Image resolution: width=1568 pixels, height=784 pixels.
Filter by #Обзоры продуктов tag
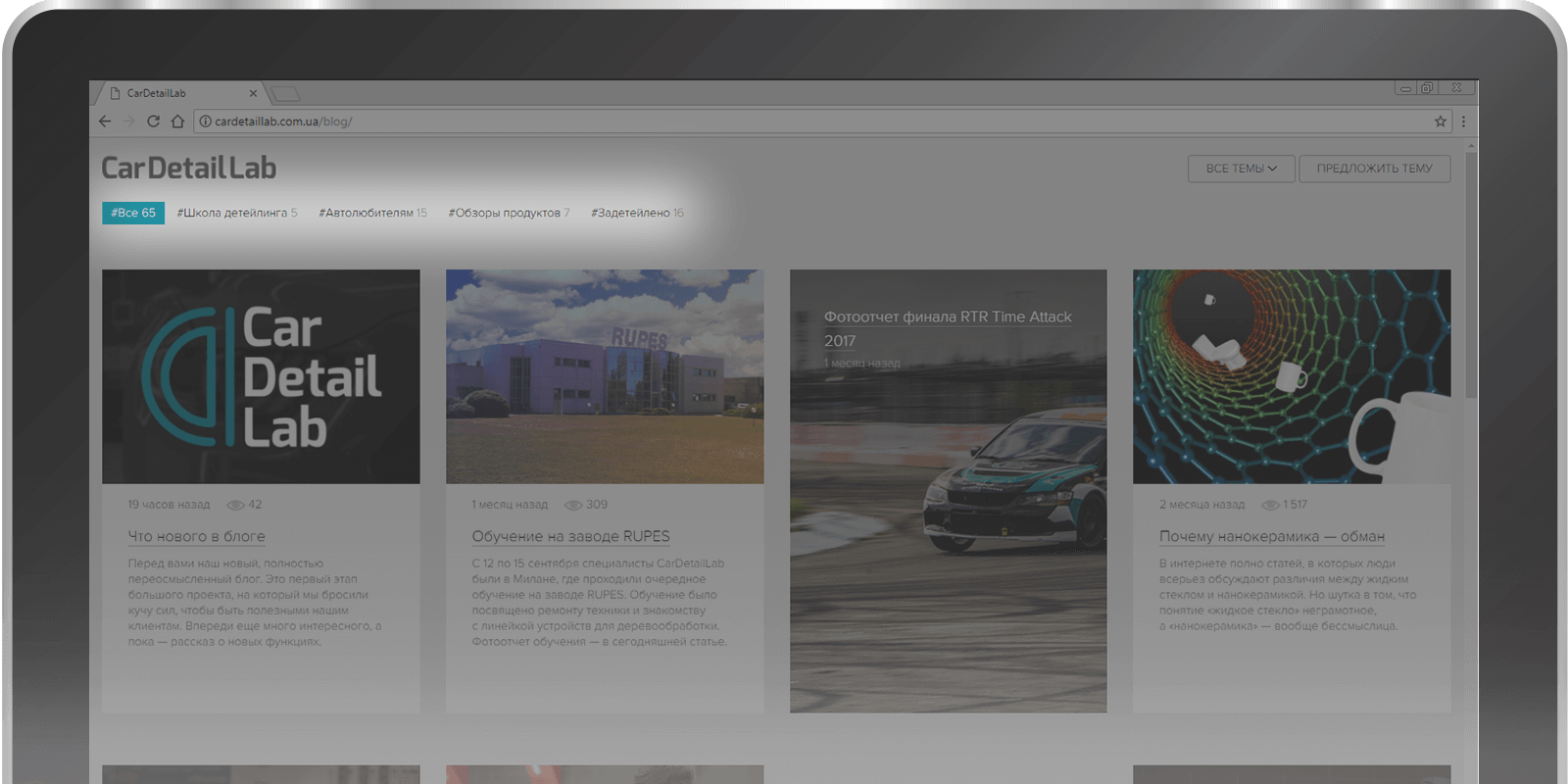[509, 213]
